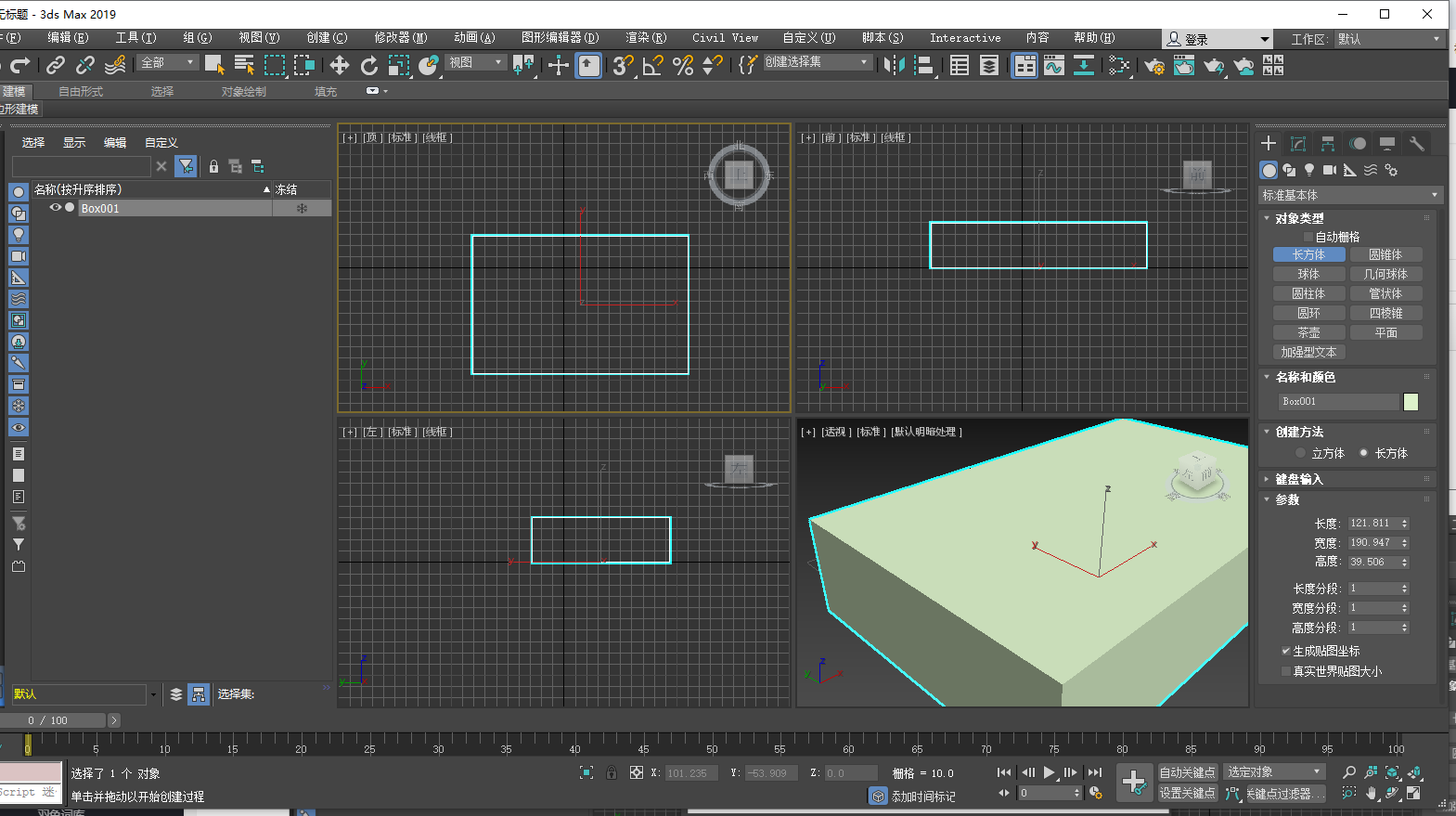Viewport: 1456px width, 816px height.
Task: Select the 立方体 radio option
Action: click(x=1300, y=453)
